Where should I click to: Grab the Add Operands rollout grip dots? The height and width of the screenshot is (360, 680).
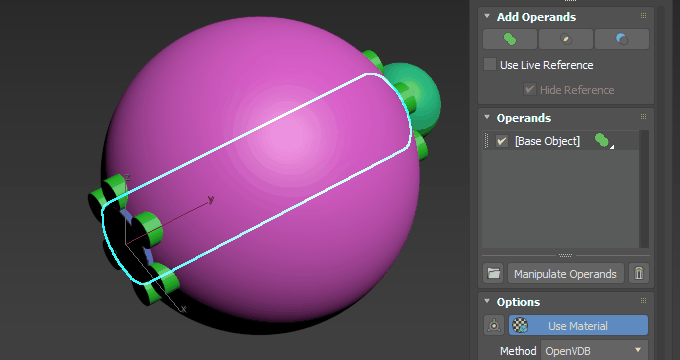643,16
